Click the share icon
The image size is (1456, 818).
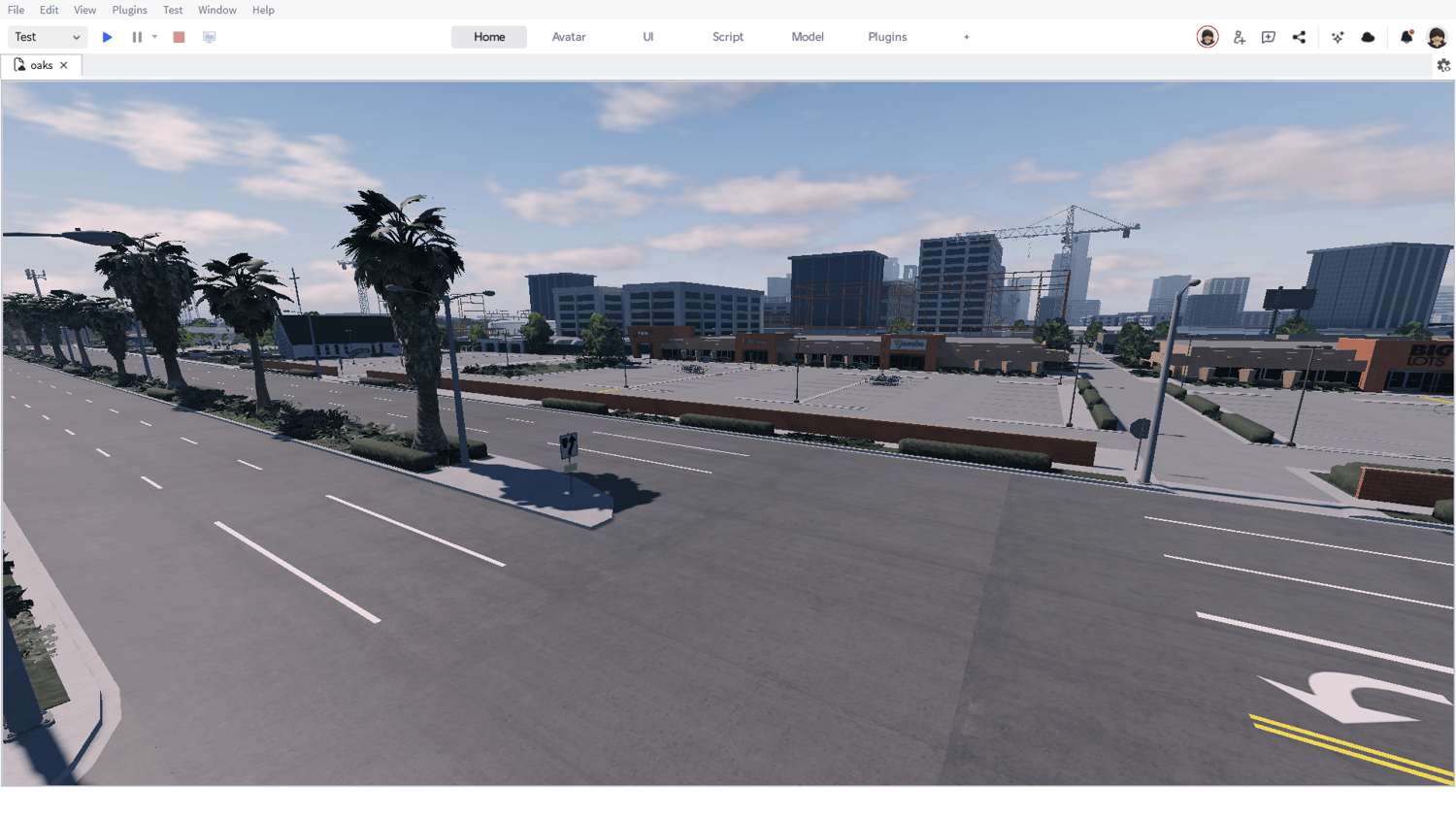coord(1299,37)
